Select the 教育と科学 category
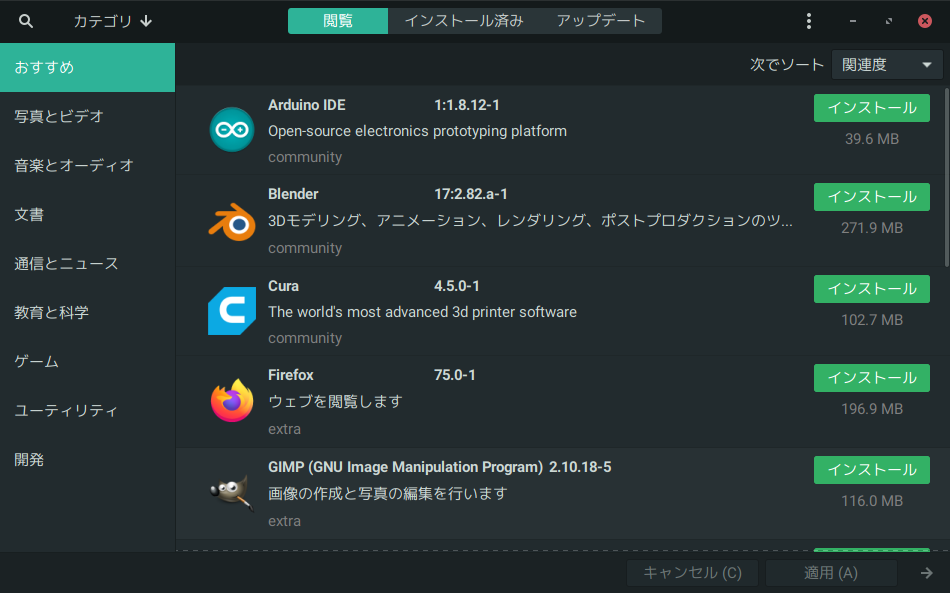This screenshot has height=593, width=950. (87, 313)
